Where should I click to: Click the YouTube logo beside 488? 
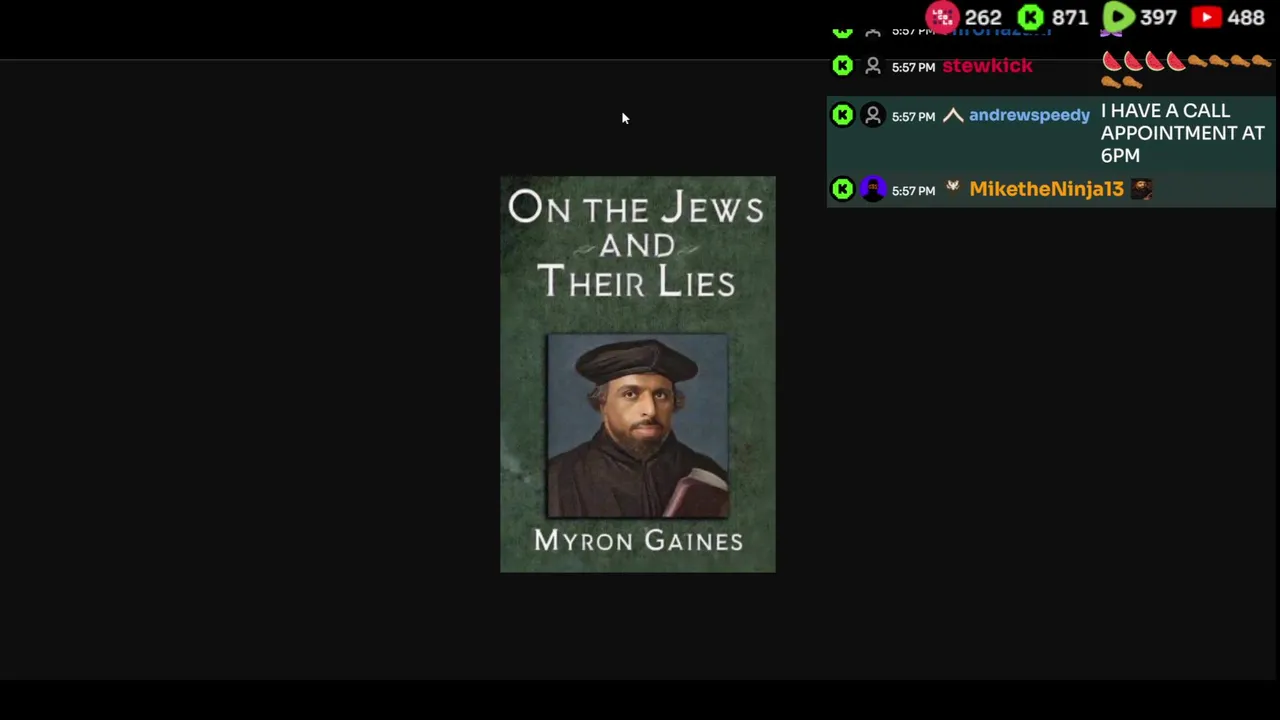pyautogui.click(x=1206, y=17)
